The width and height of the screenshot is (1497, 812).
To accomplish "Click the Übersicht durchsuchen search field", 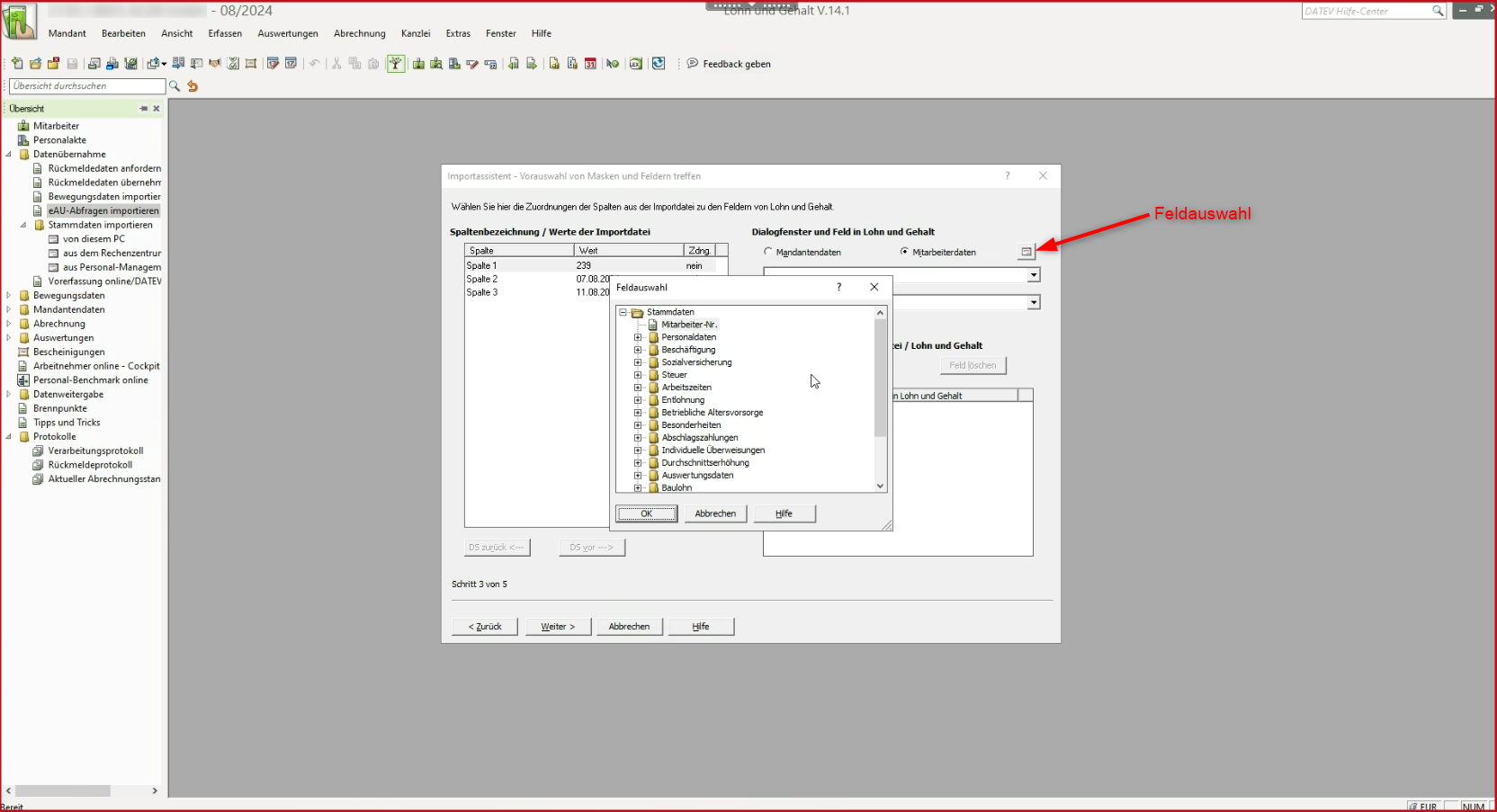I will (x=87, y=86).
